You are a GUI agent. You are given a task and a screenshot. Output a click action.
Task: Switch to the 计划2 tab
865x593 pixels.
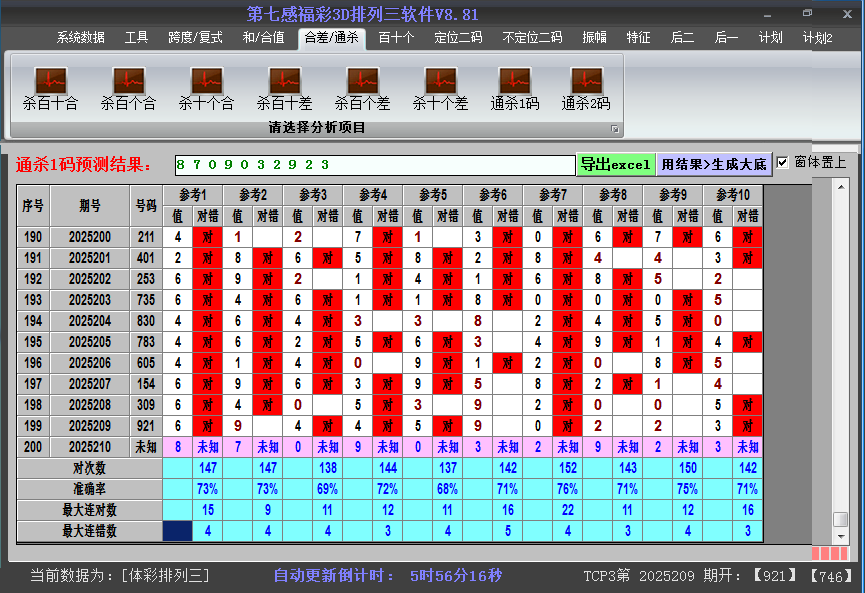point(818,38)
